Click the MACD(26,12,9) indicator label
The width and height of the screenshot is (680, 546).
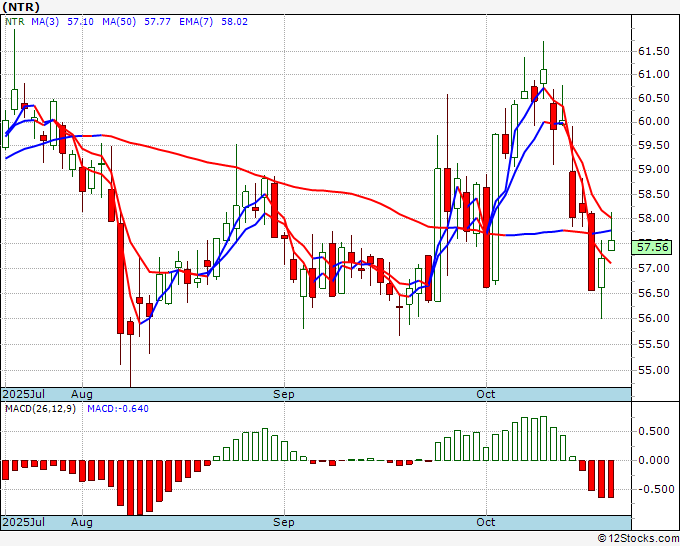click(40, 409)
